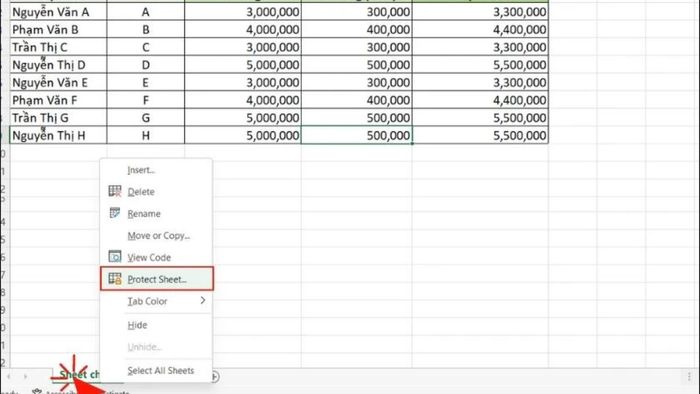700x394 pixels.
Task: Click the View Code icon
Action: [x=115, y=257]
